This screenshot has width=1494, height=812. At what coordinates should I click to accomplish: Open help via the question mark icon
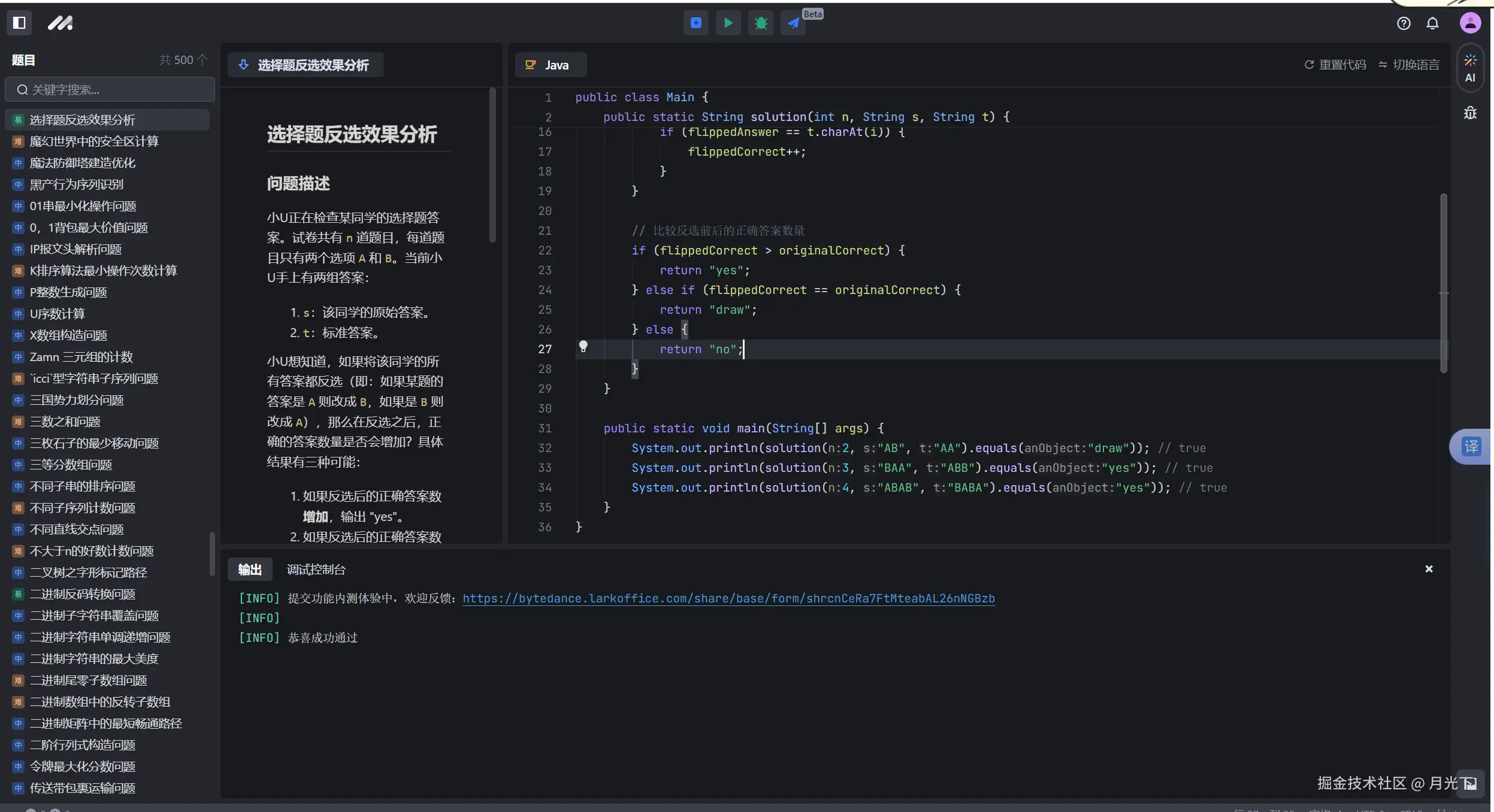[1404, 23]
